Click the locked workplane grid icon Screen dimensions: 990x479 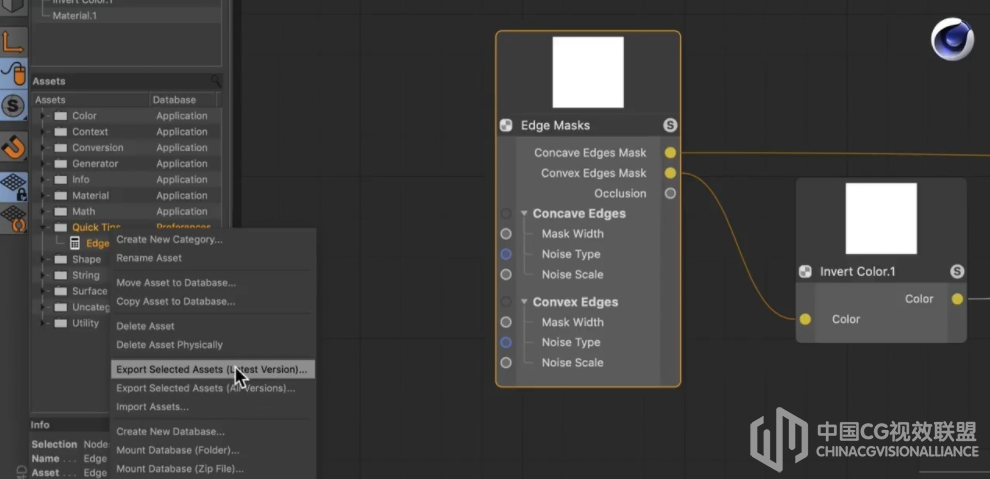[13, 187]
